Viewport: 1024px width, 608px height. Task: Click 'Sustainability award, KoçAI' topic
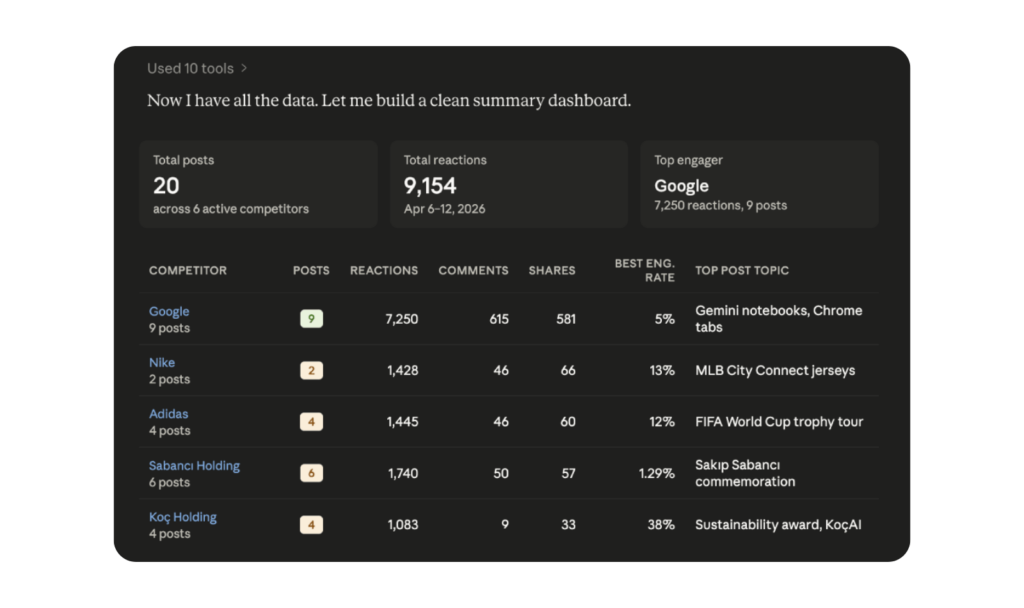[778, 525]
